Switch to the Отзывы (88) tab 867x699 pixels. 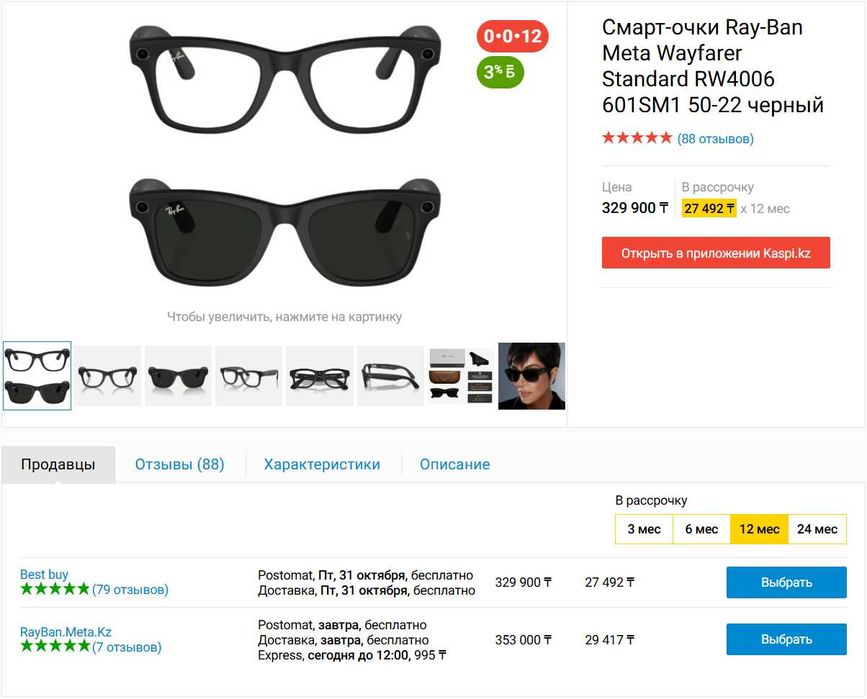tap(180, 464)
